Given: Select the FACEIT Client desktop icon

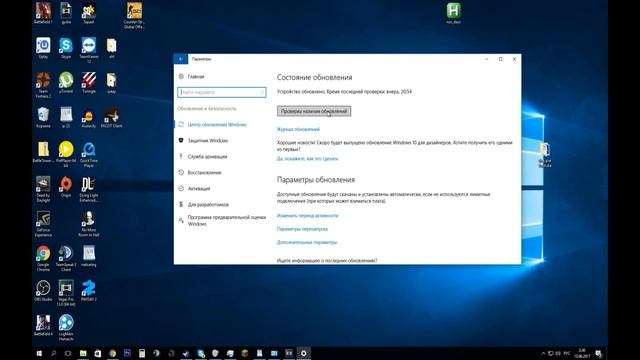Looking at the screenshot, I should (x=111, y=117).
